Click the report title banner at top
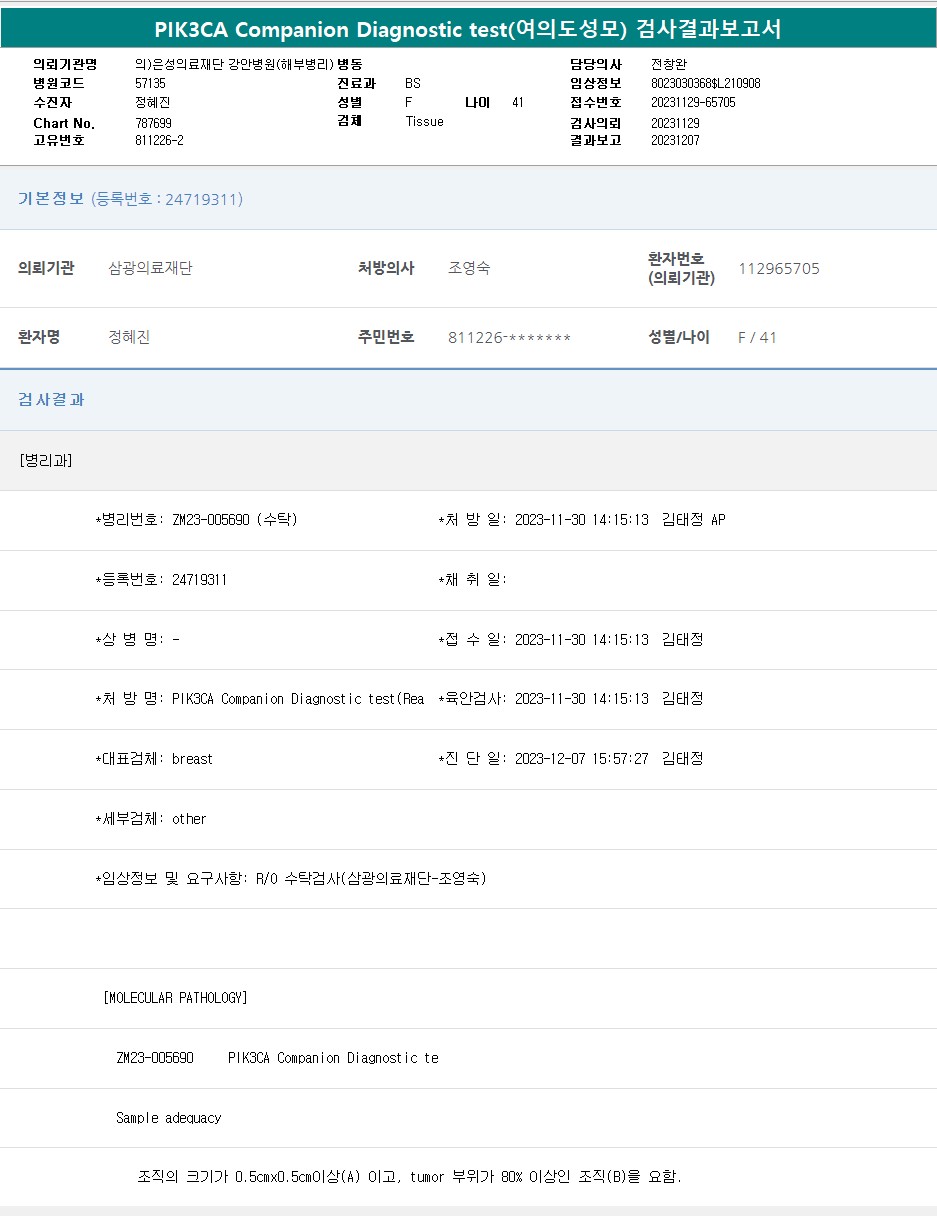The height and width of the screenshot is (1216, 937). pos(468,29)
